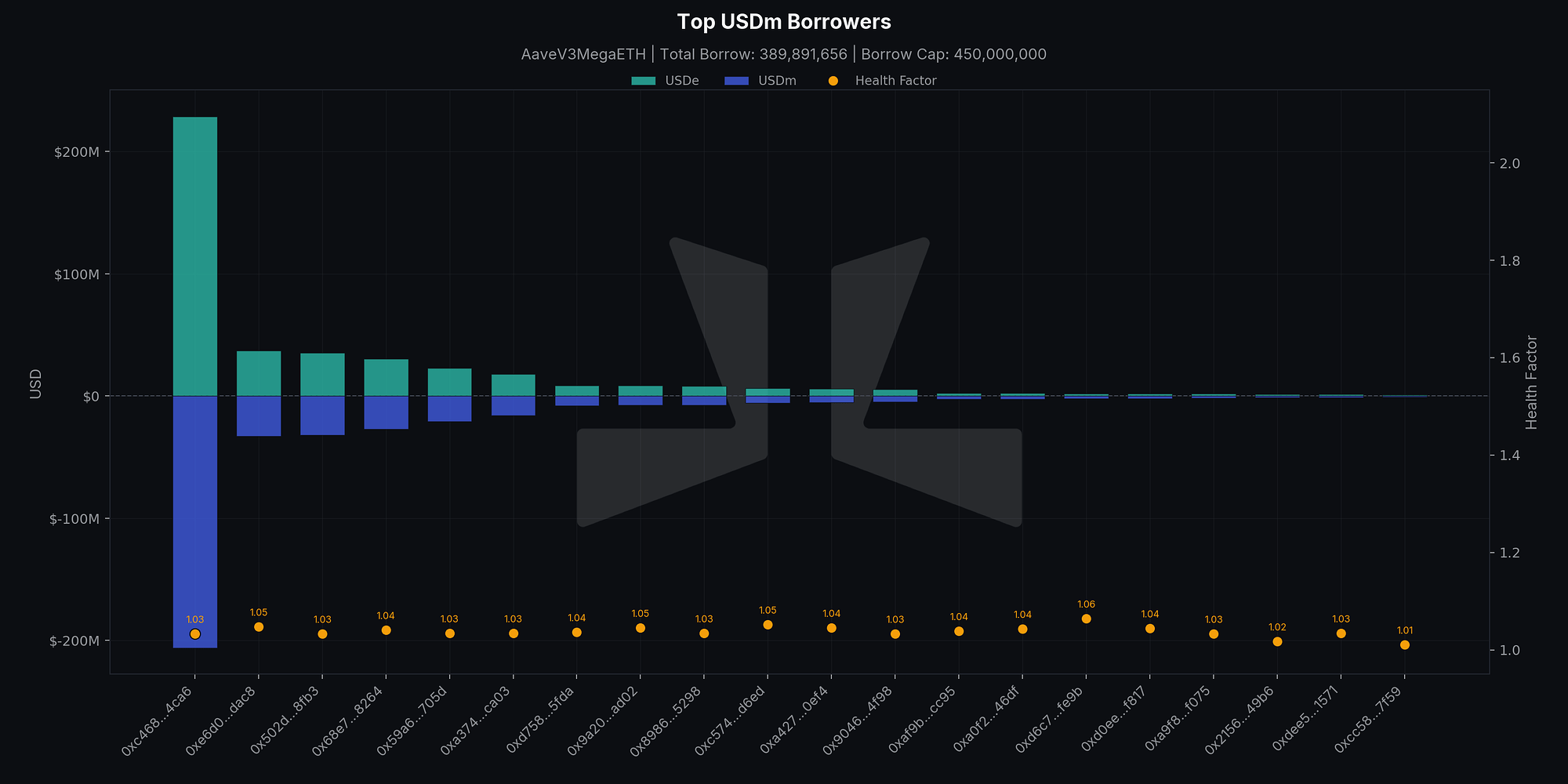Select the health factor dot for 0x68e7...8264
The image size is (1568, 784).
[x=386, y=630]
